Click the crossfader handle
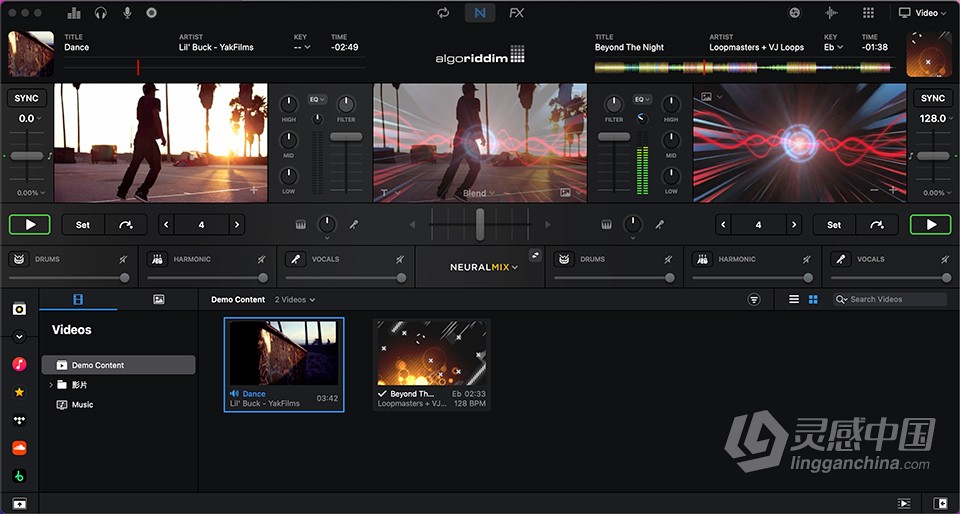Screen dimensions: 960x514 pyautogui.click(x=480, y=224)
